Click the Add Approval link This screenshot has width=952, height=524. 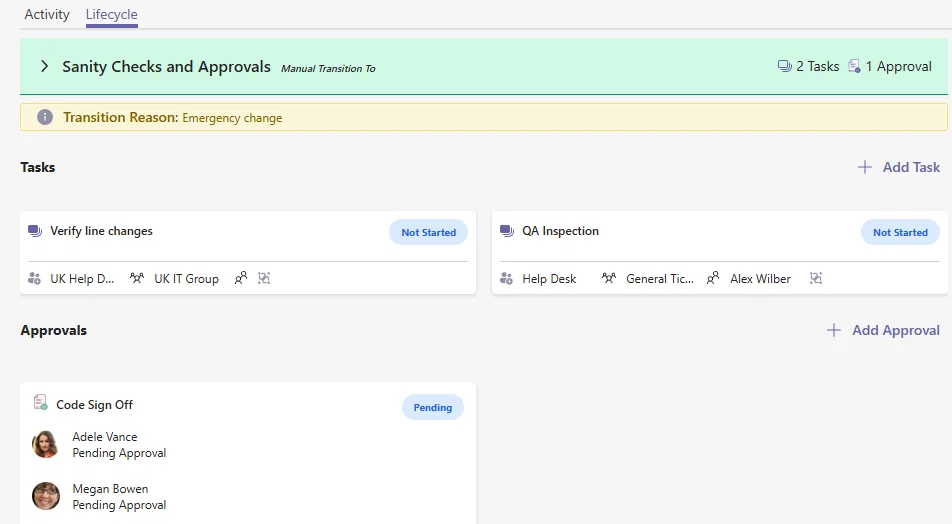pyautogui.click(x=896, y=330)
